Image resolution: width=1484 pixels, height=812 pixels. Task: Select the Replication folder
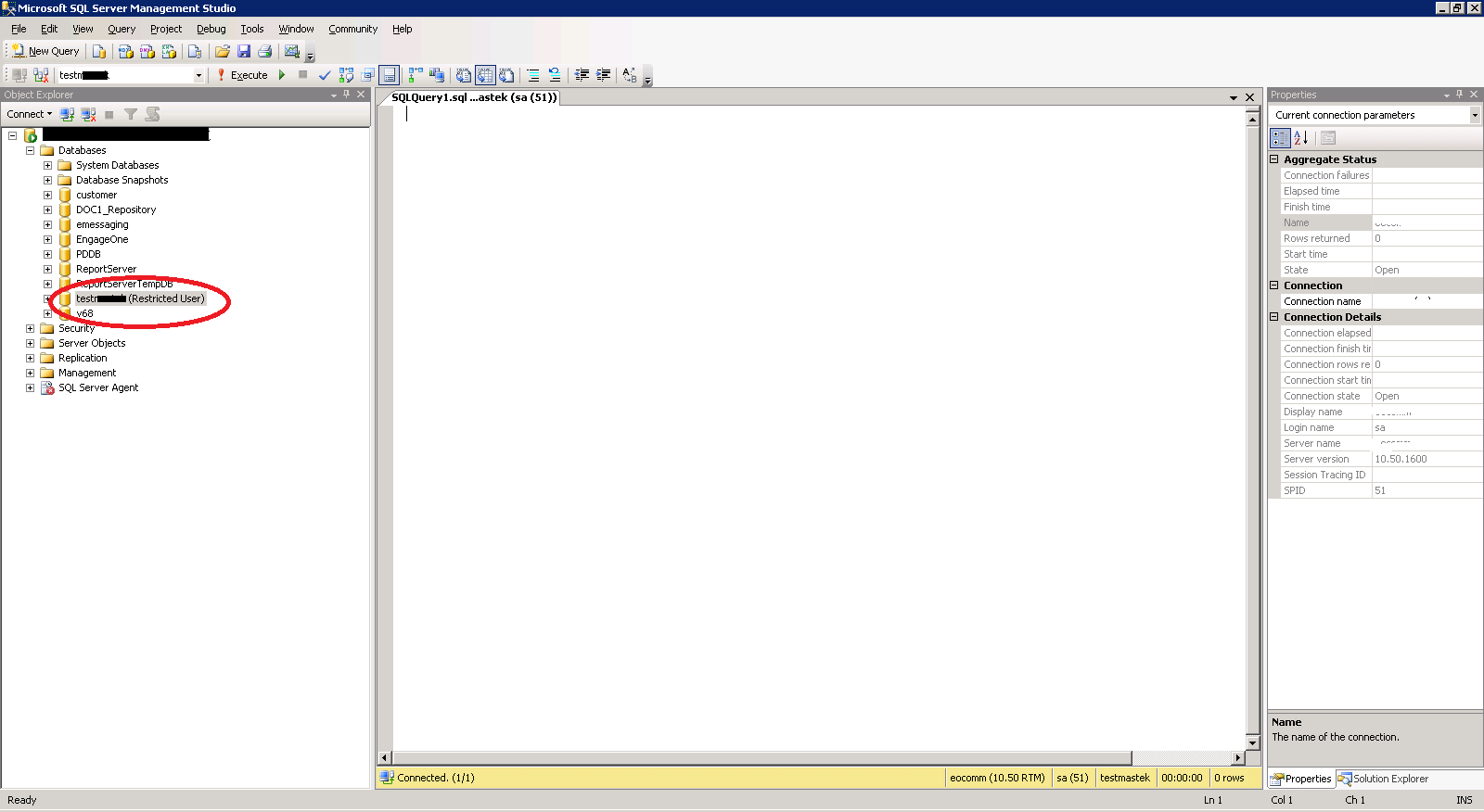[83, 358]
